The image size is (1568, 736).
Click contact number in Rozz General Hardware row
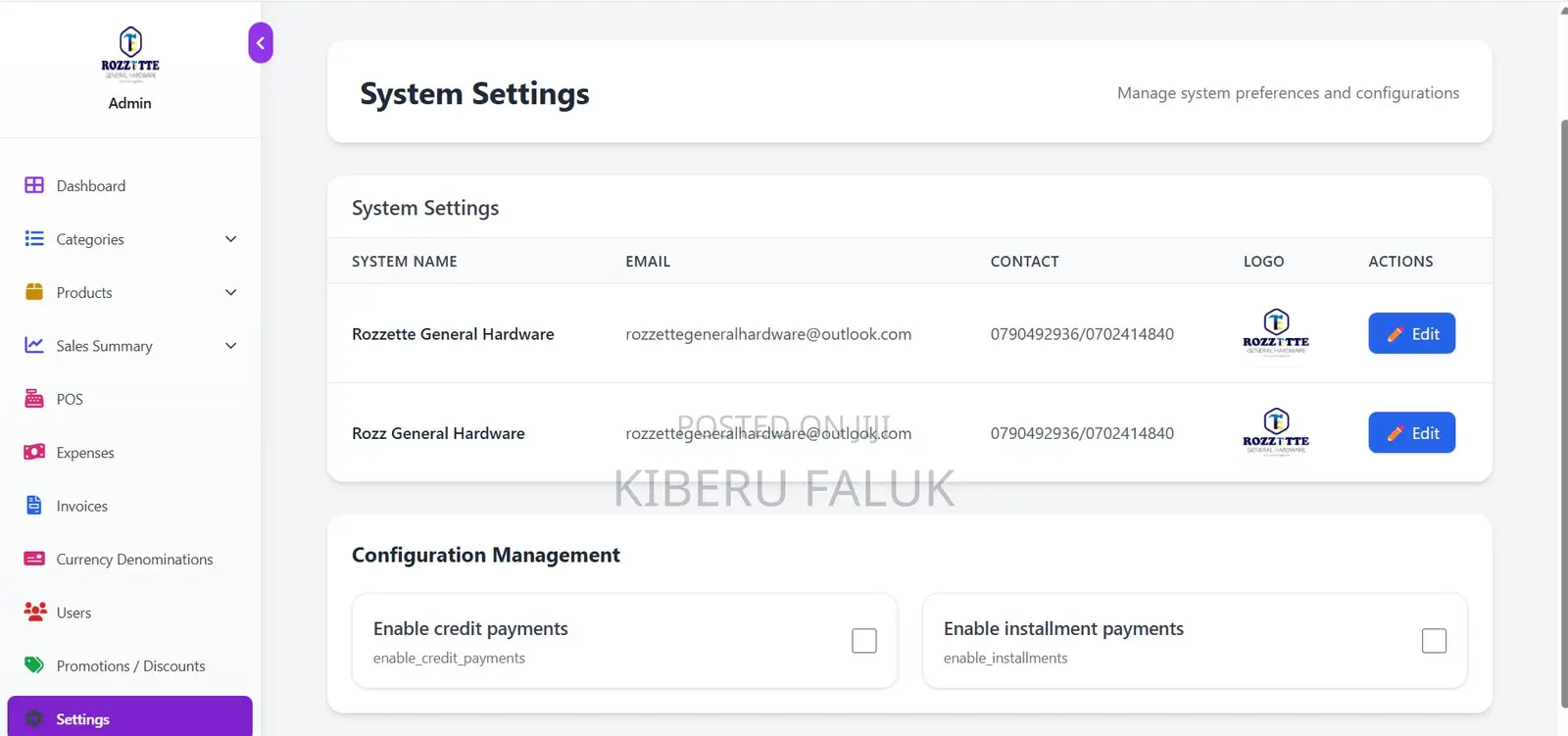point(1082,433)
